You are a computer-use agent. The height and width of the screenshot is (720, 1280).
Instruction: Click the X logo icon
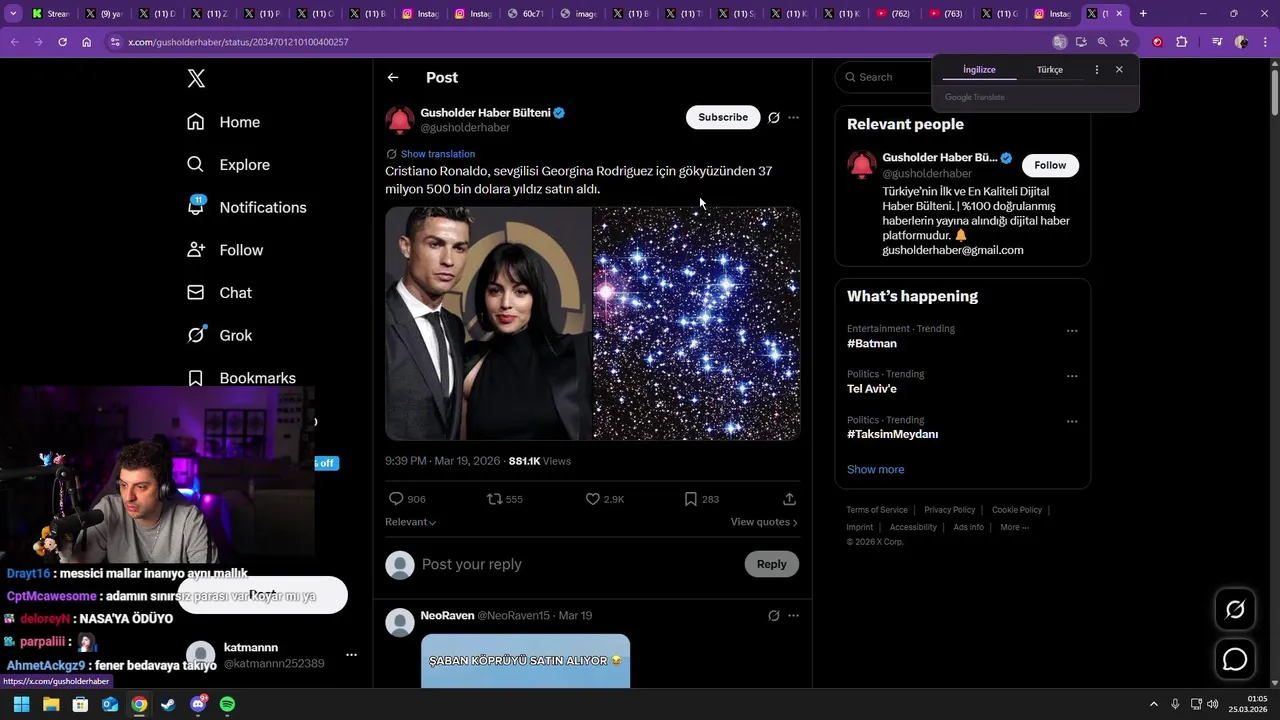196,79
